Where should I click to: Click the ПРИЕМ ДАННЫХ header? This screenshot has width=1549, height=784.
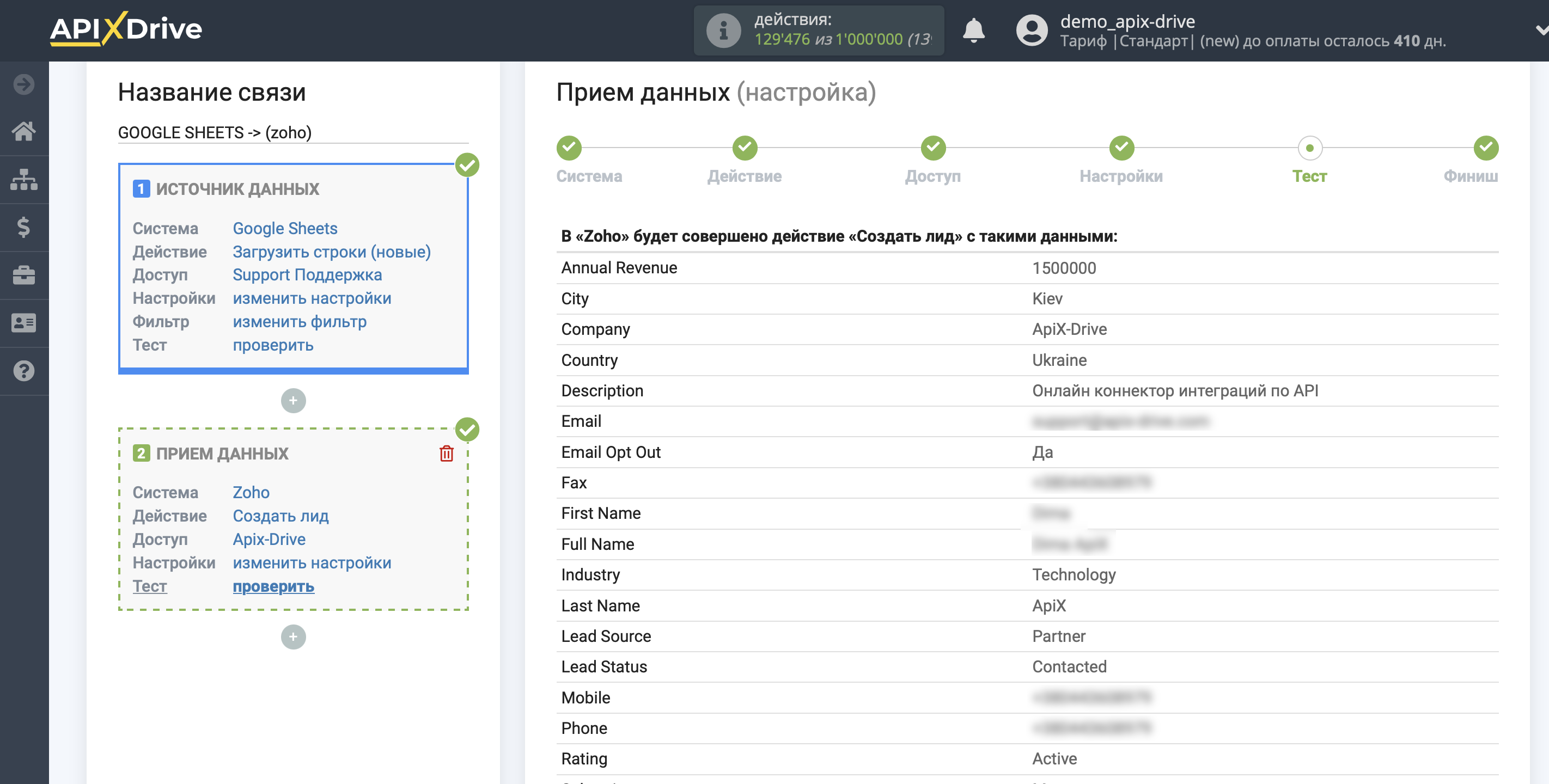click(x=222, y=454)
